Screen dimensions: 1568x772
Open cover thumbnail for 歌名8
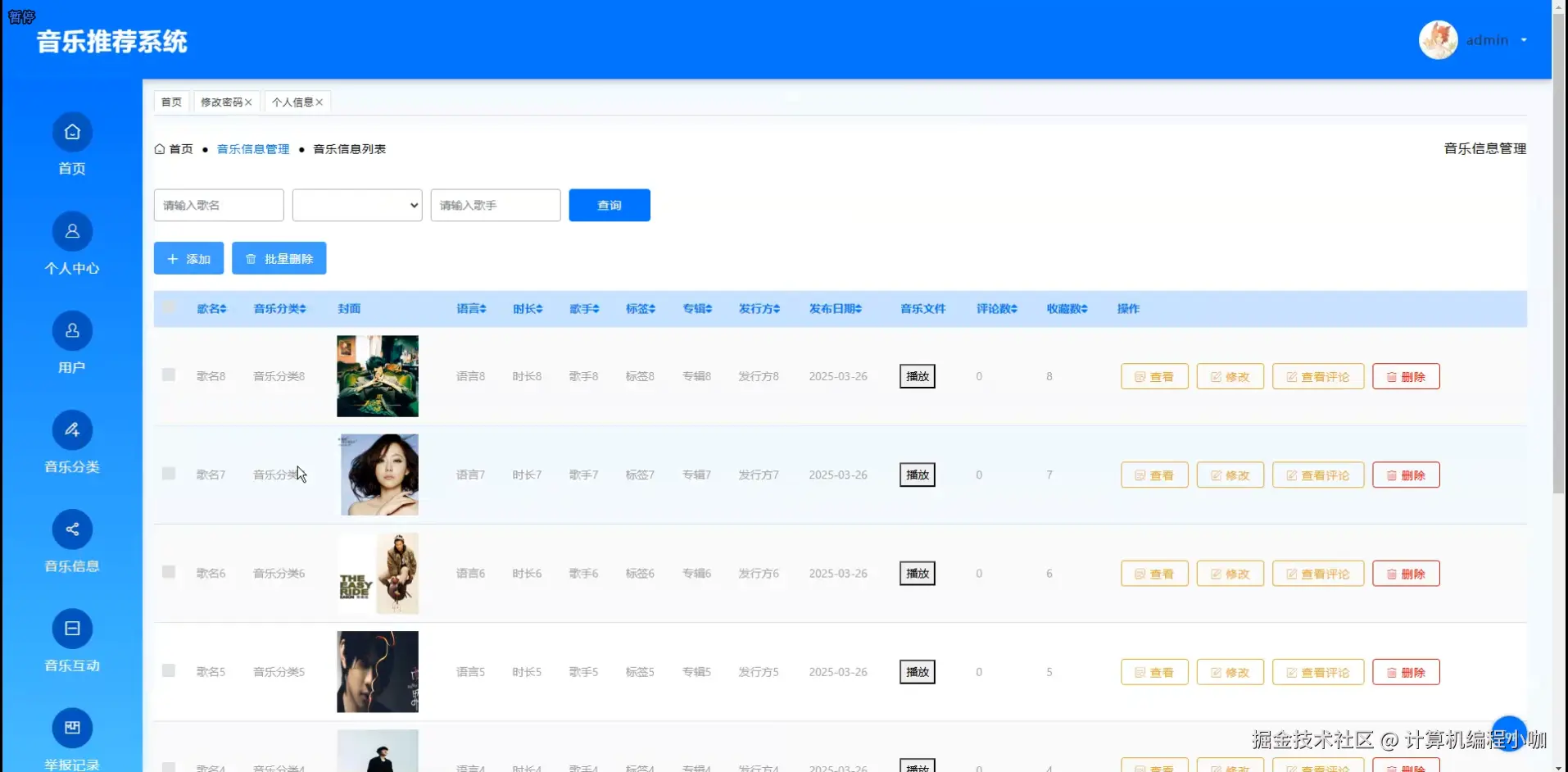click(x=378, y=376)
